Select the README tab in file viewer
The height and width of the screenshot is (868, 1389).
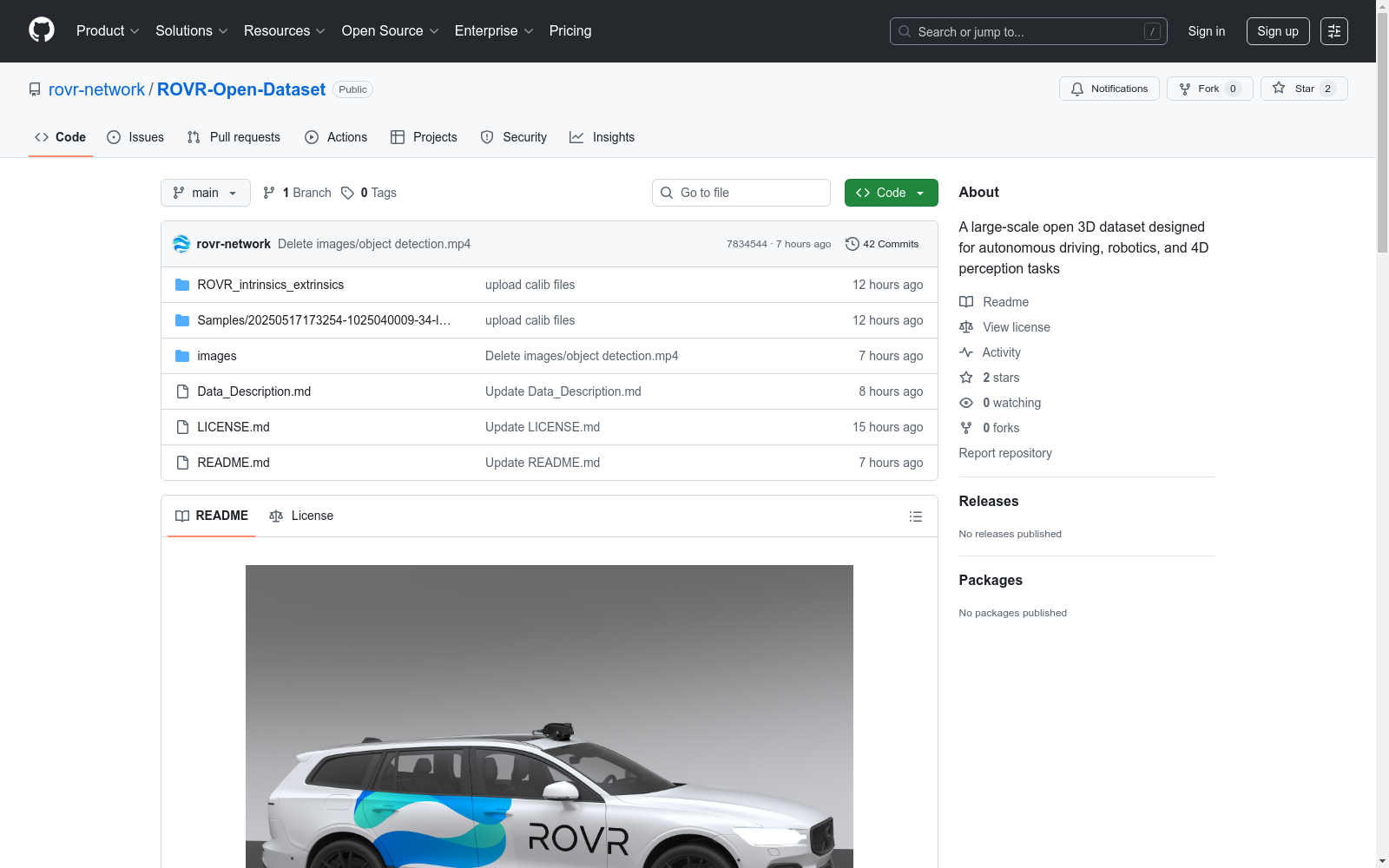pos(212,516)
